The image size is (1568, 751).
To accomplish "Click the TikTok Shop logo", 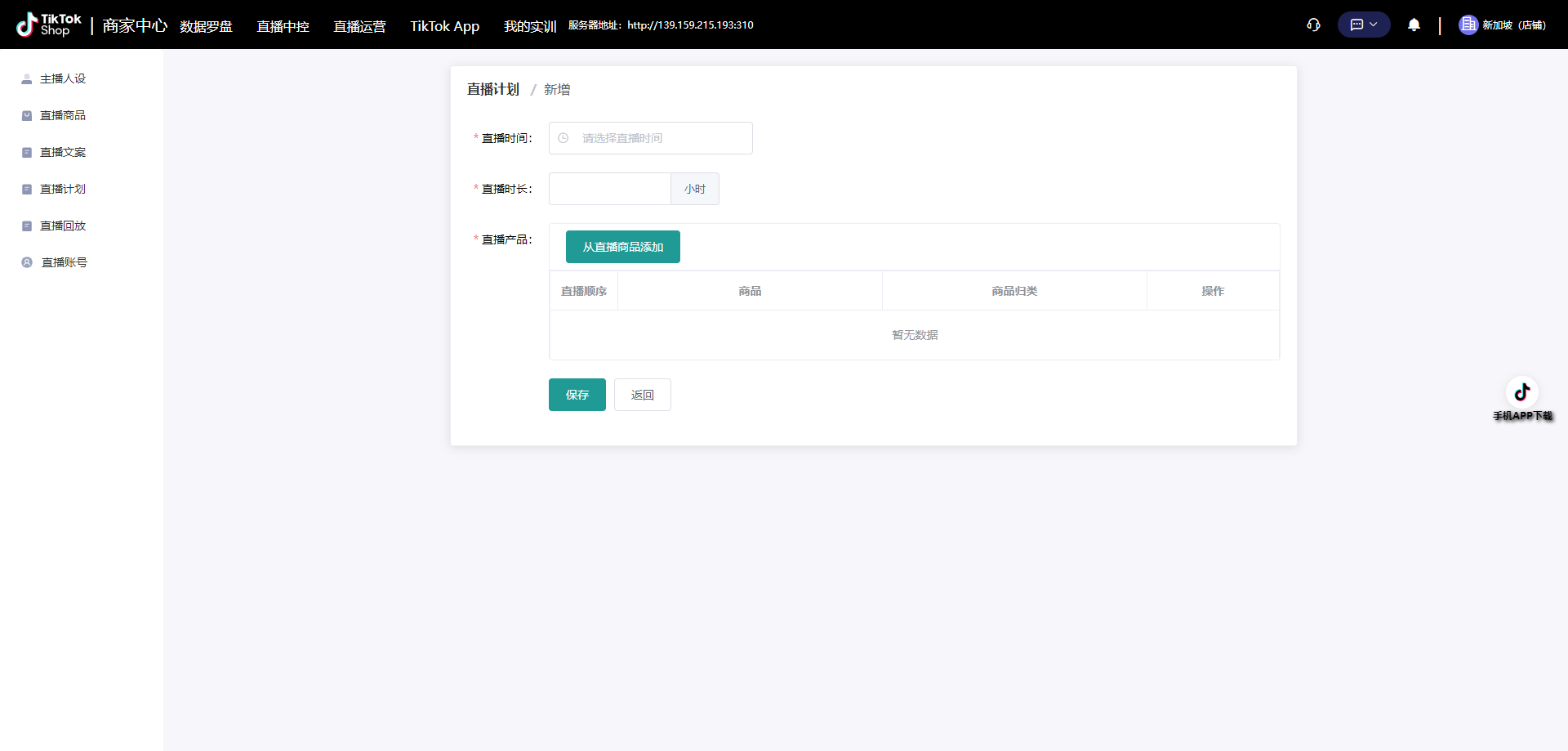I will tap(49, 25).
